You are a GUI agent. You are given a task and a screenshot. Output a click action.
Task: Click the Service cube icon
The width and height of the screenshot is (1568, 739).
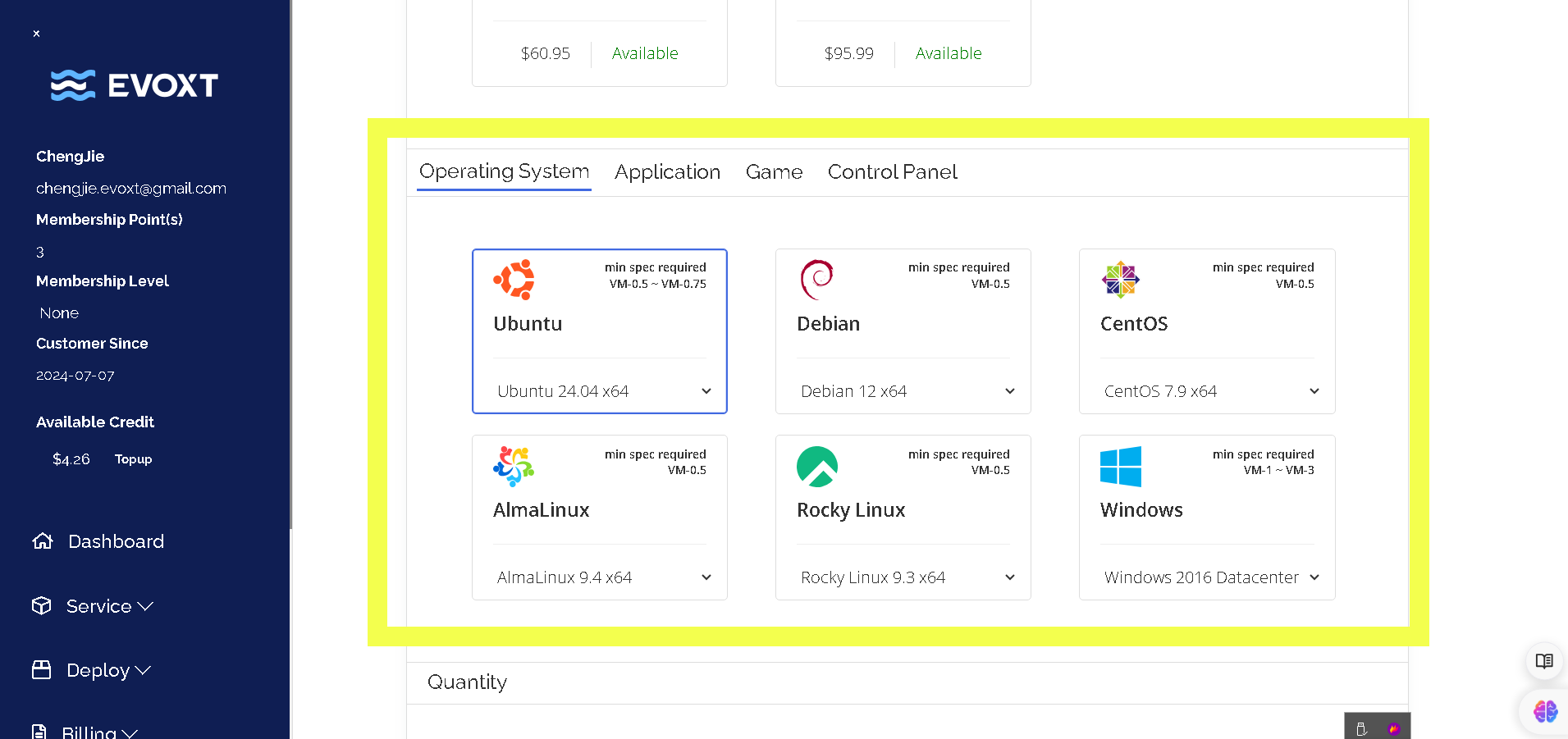tap(42, 605)
